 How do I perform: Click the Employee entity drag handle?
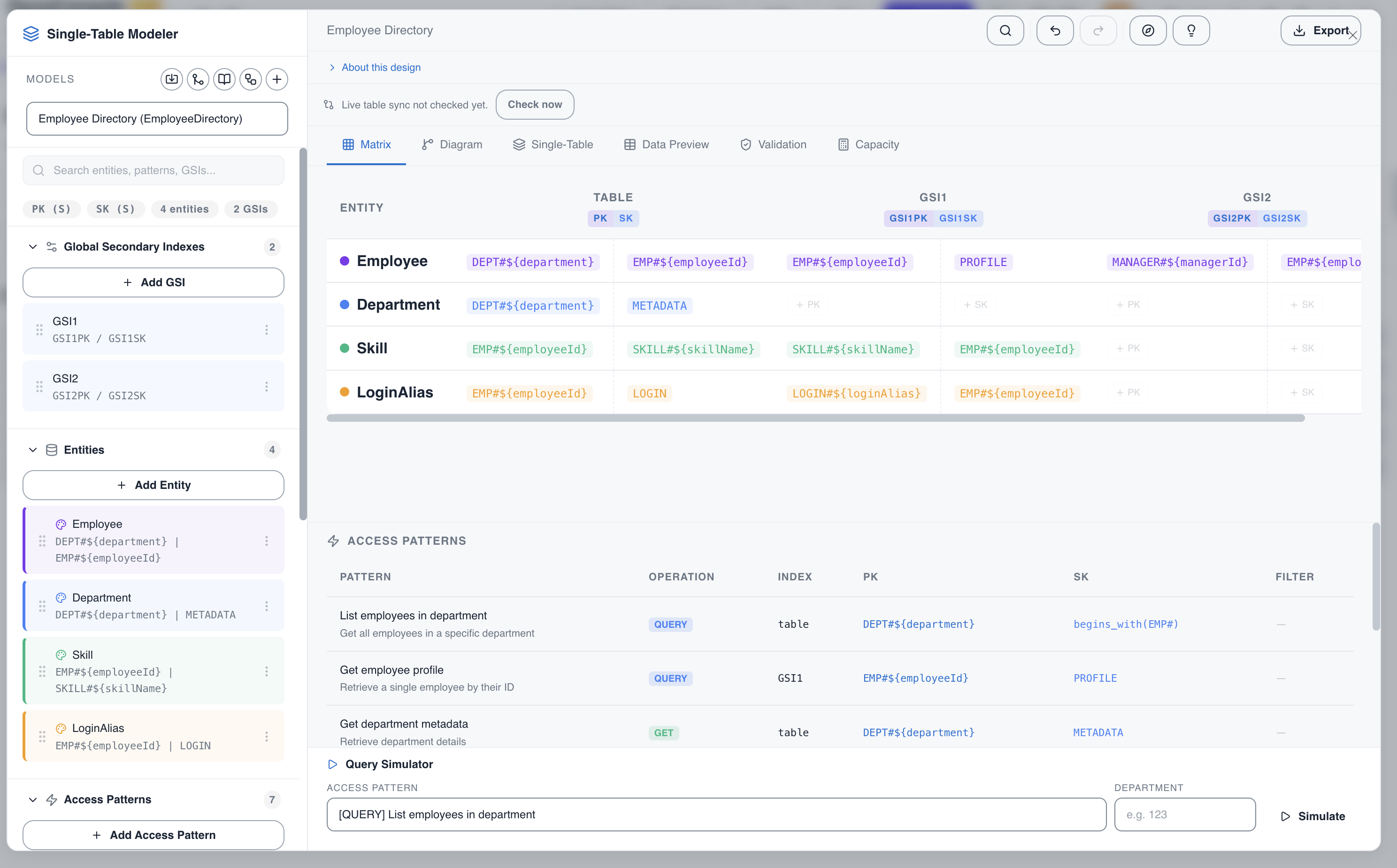[x=42, y=541]
